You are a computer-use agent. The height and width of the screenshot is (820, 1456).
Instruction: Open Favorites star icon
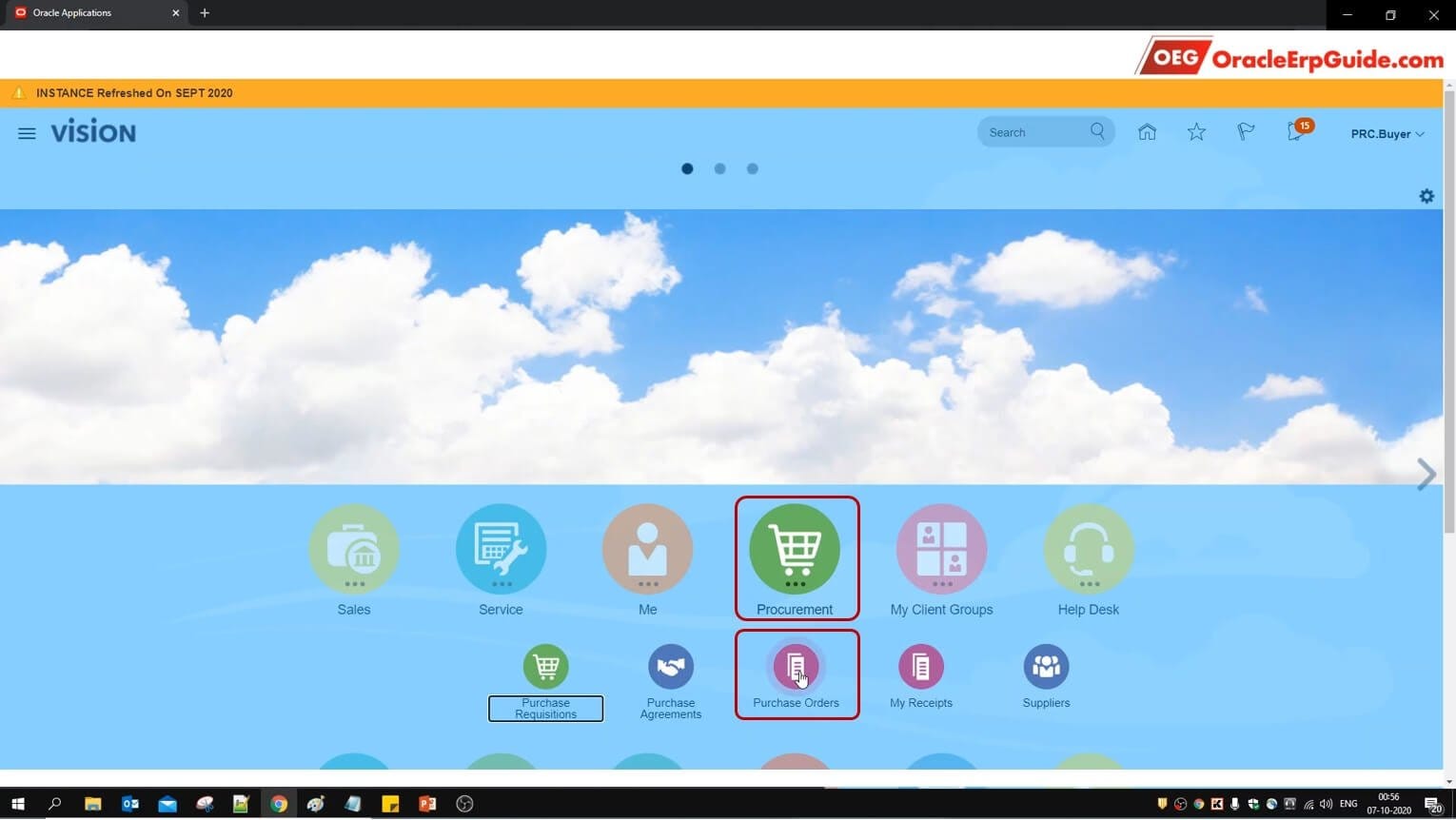click(1196, 132)
